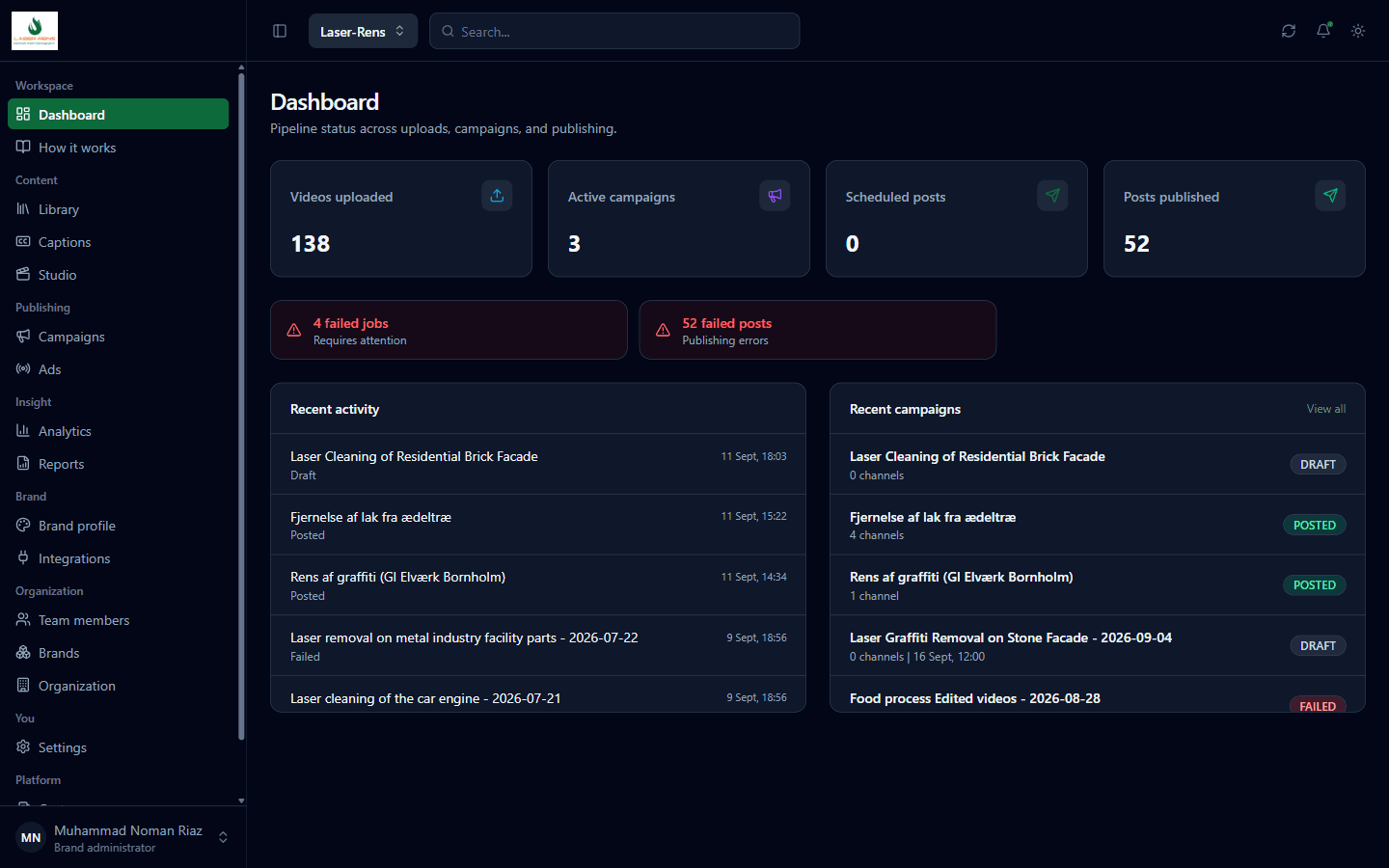Click the Videos uploaded count 138
1389x868 pixels.
(x=311, y=244)
